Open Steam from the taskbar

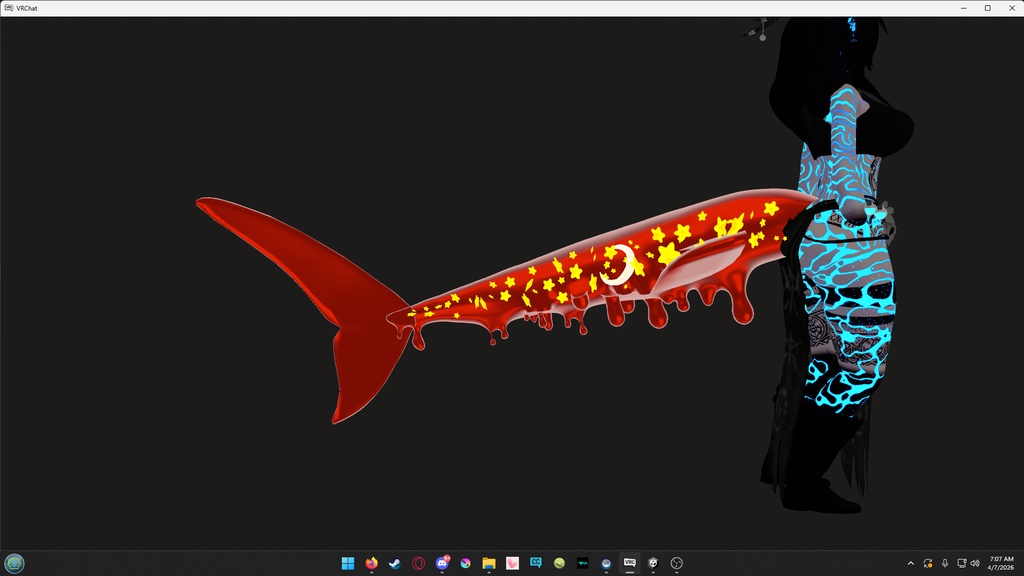(x=395, y=563)
